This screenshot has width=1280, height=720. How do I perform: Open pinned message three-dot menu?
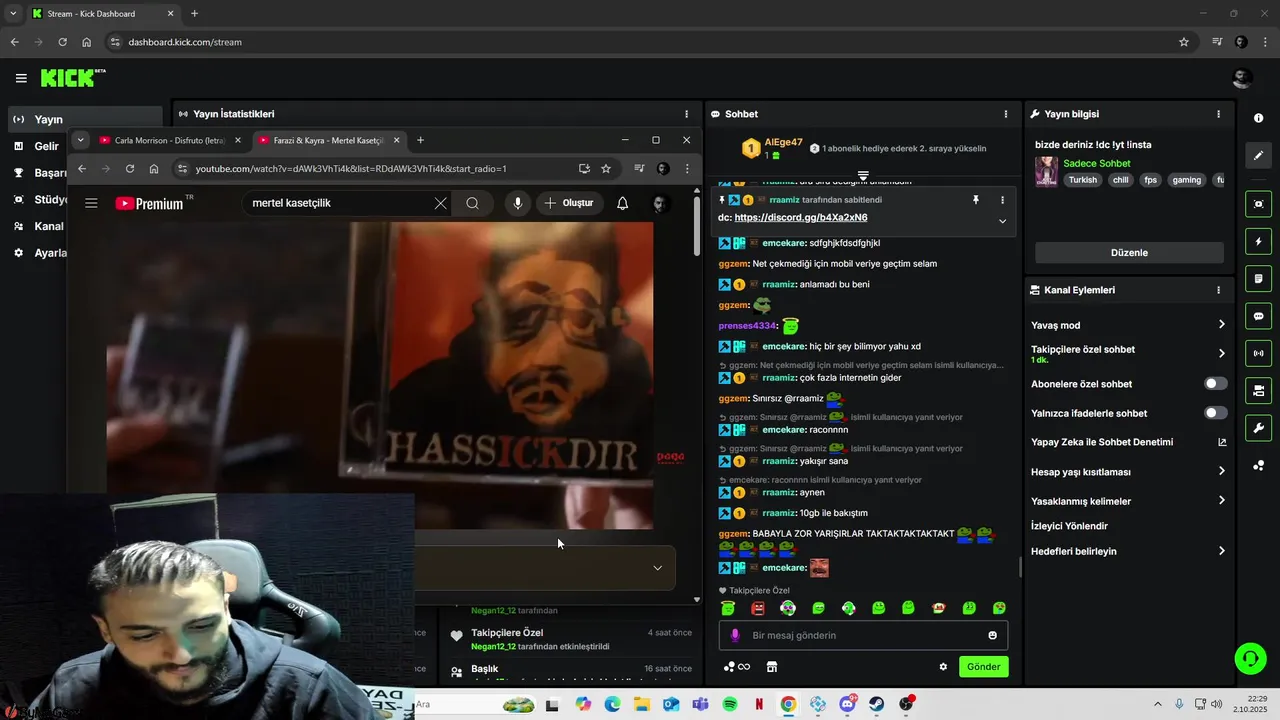point(1002,200)
